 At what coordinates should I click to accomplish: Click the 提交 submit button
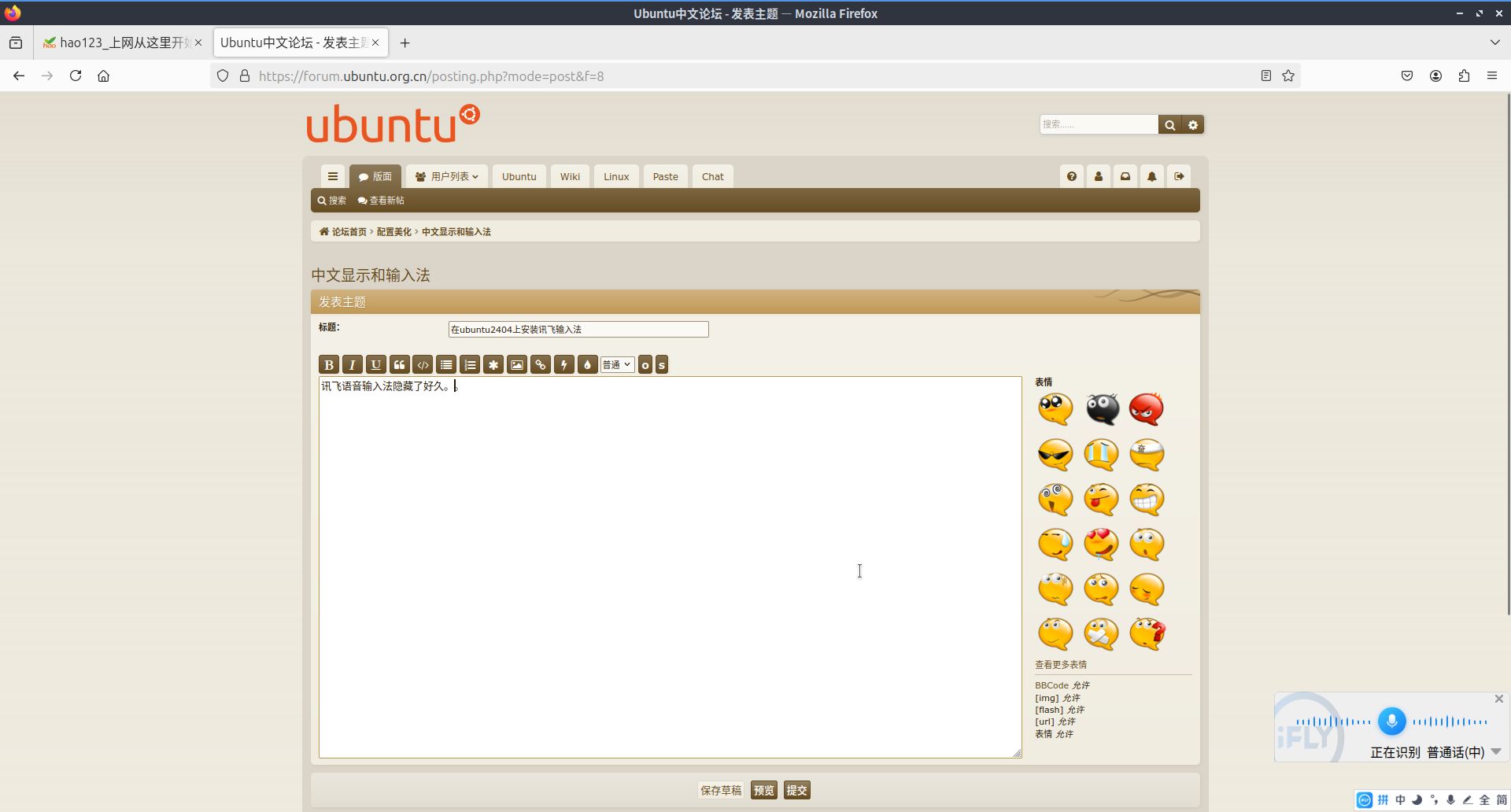pos(796,790)
